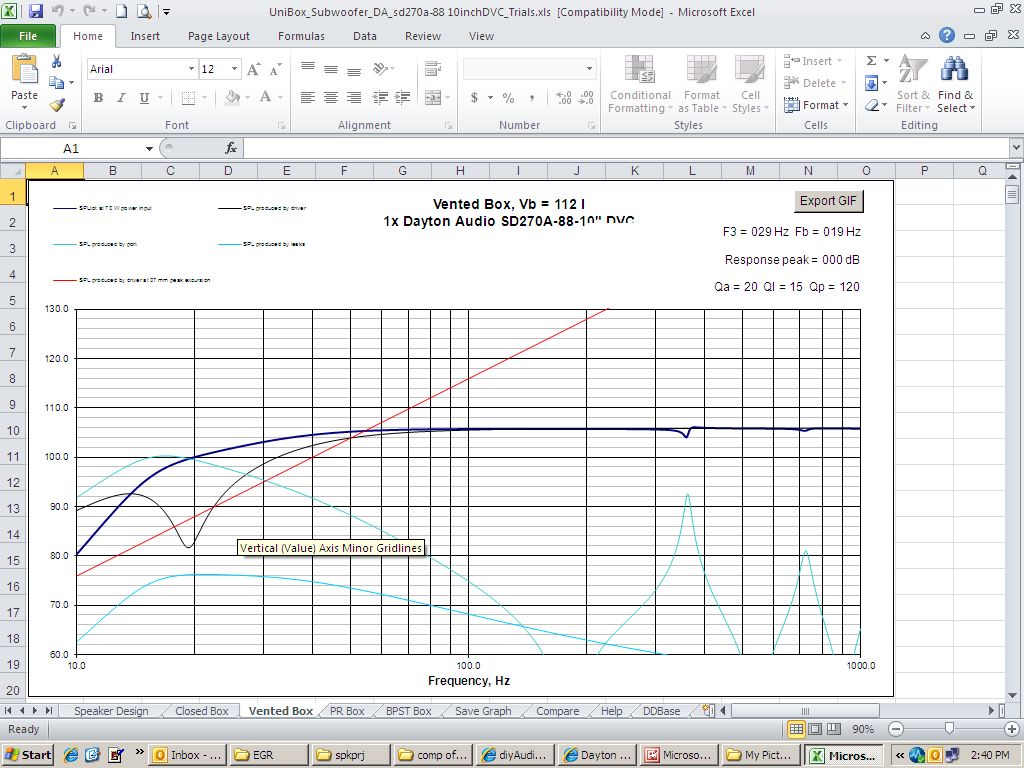Click the Decrease Font Size icon
This screenshot has width=1024, height=768.
click(x=276, y=69)
